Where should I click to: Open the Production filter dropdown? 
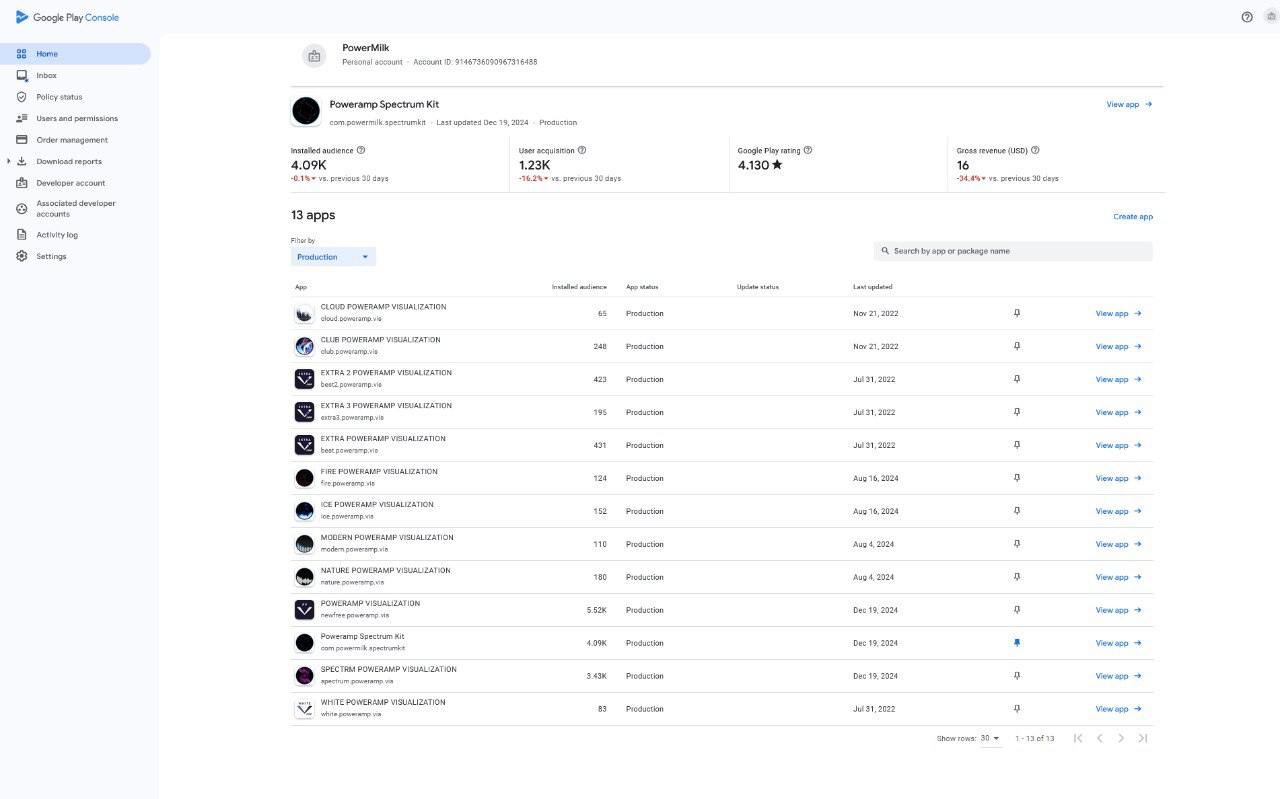pos(333,257)
